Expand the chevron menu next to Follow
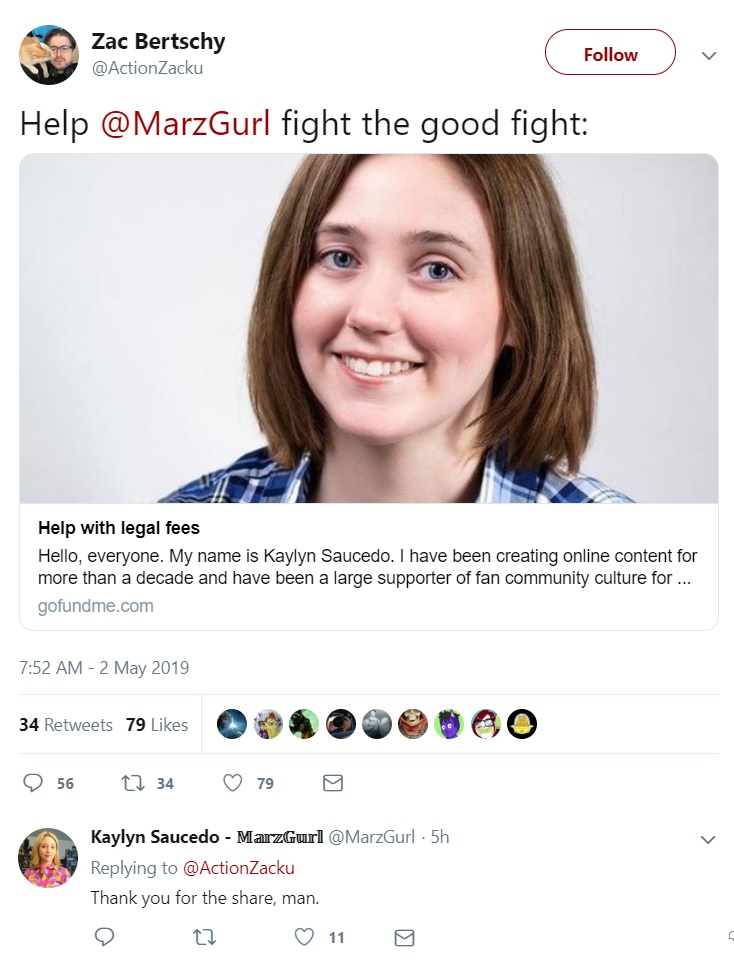The width and height of the screenshot is (734, 966). (709, 55)
